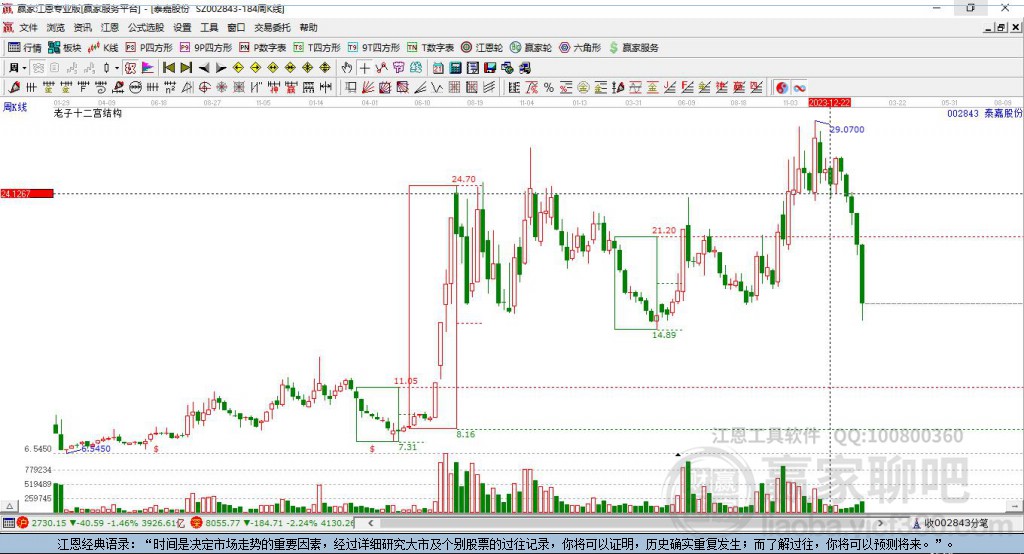Click the calendar date icon
Image resolution: width=1024 pixels, height=554 pixels.
pyautogui.click(x=438, y=68)
